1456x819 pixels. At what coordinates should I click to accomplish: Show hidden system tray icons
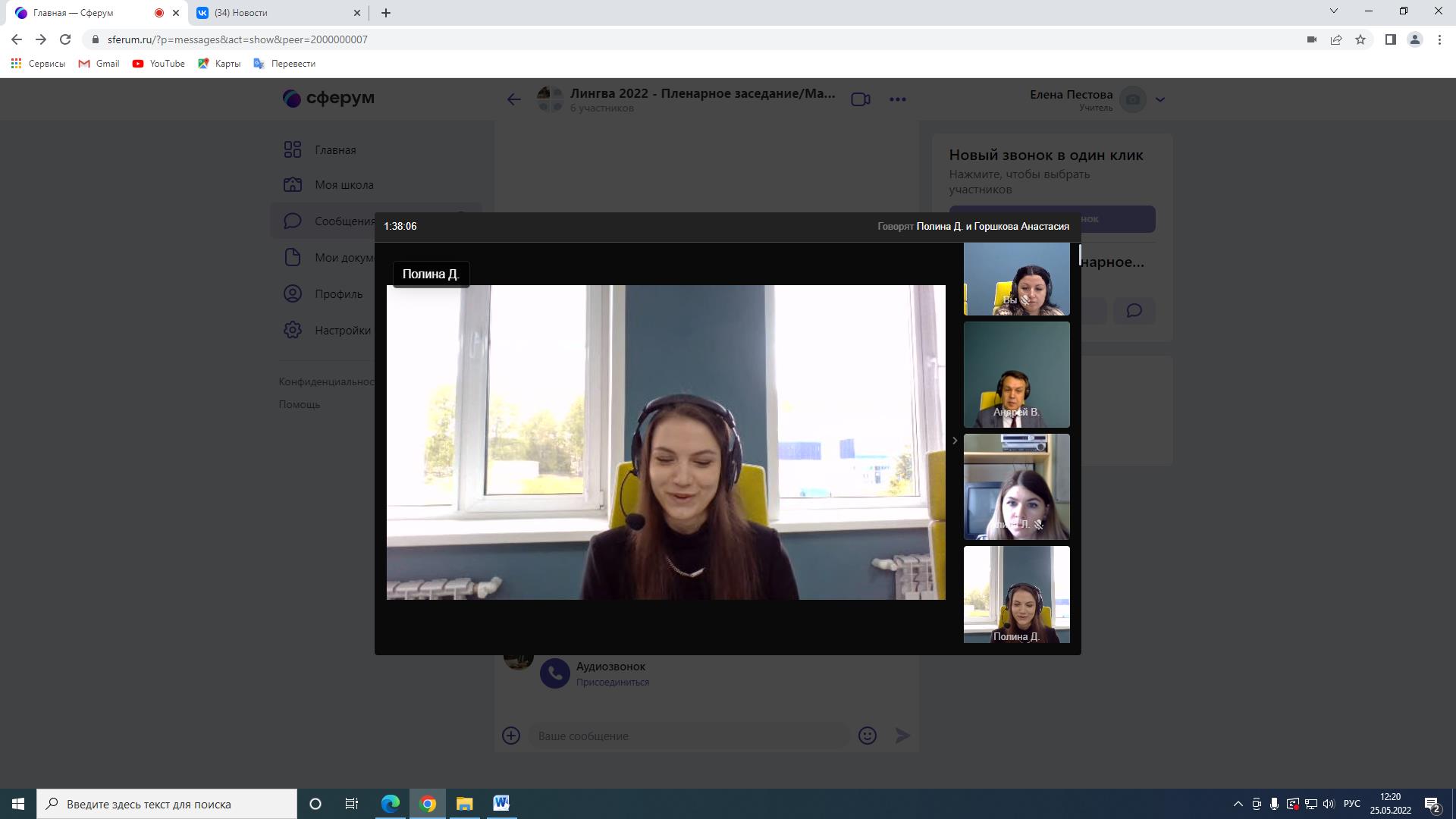click(1238, 804)
